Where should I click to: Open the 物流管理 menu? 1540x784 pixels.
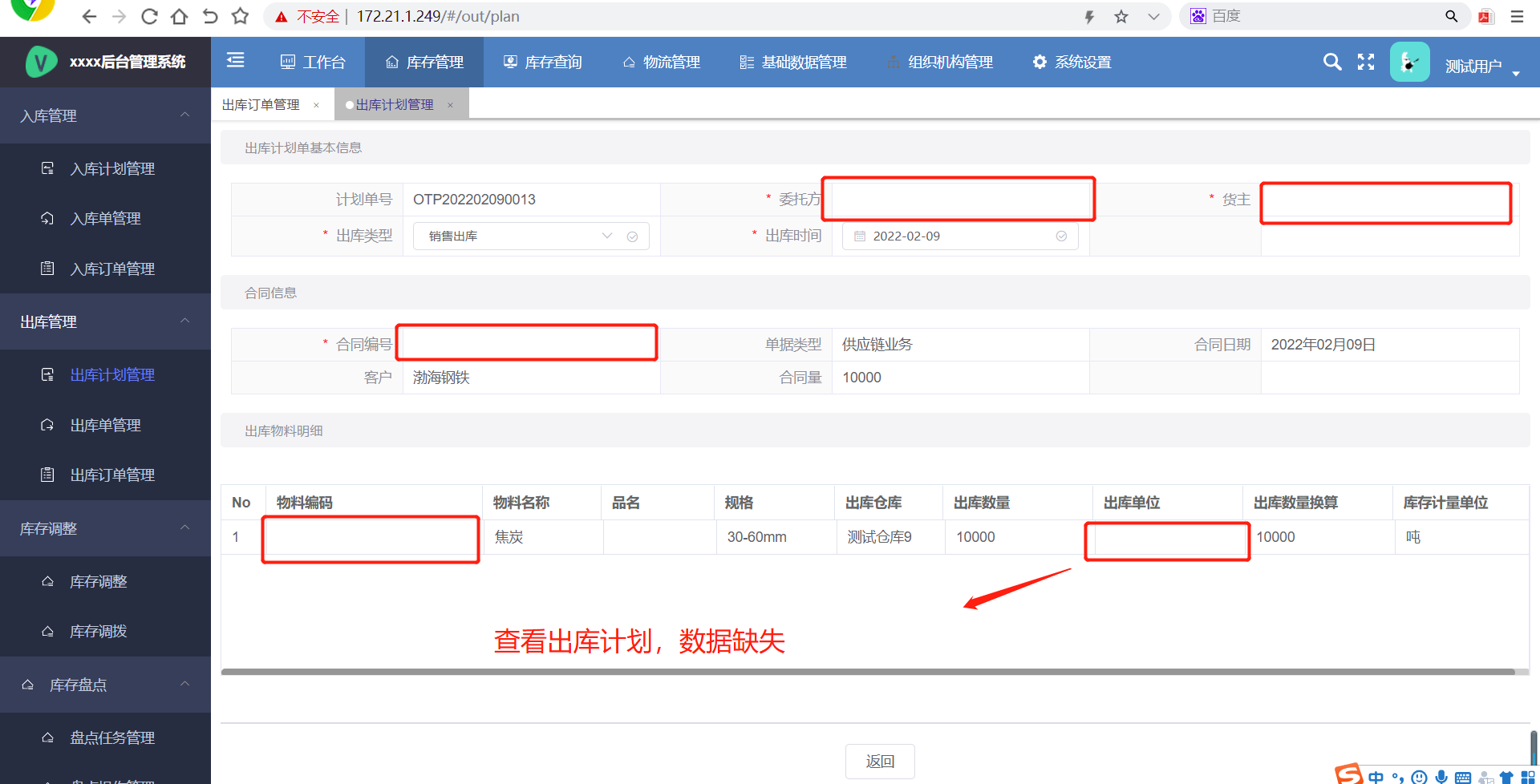pos(661,62)
